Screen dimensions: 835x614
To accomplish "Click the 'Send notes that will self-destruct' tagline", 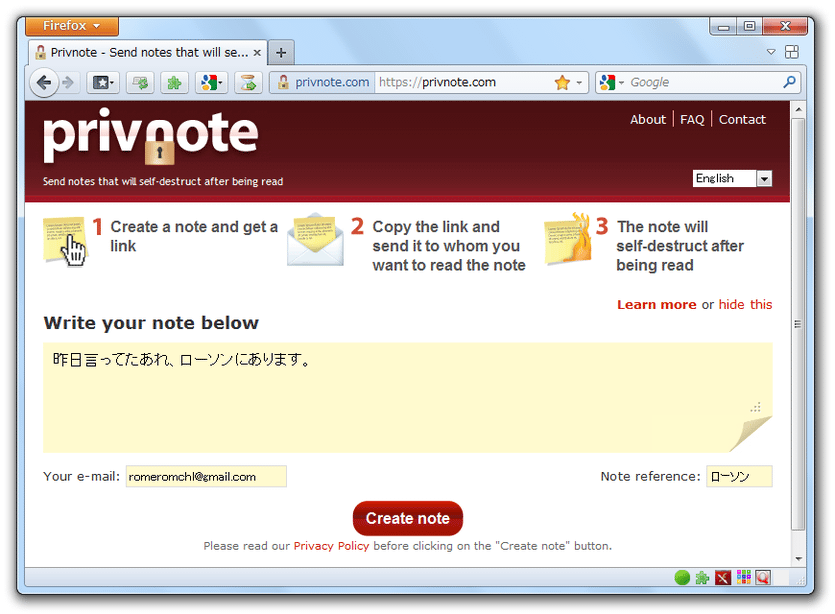I will (163, 181).
